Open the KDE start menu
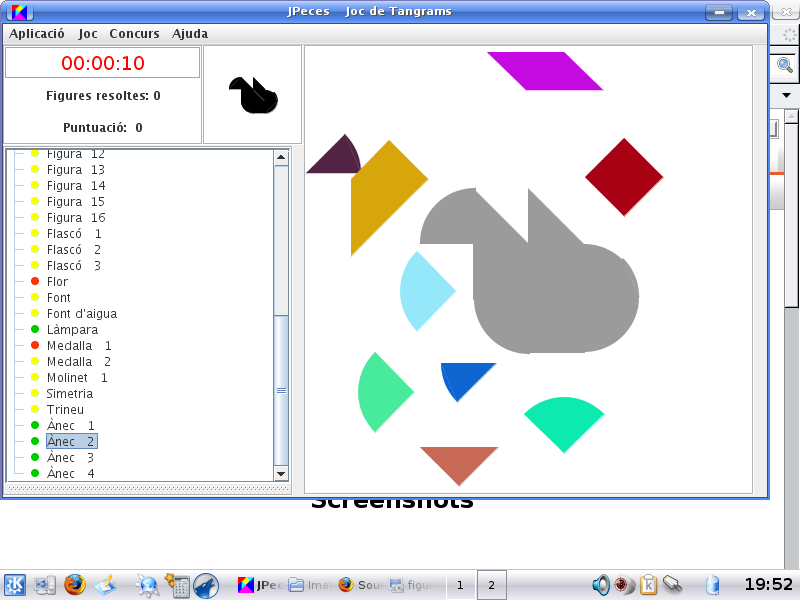 coord(15,585)
